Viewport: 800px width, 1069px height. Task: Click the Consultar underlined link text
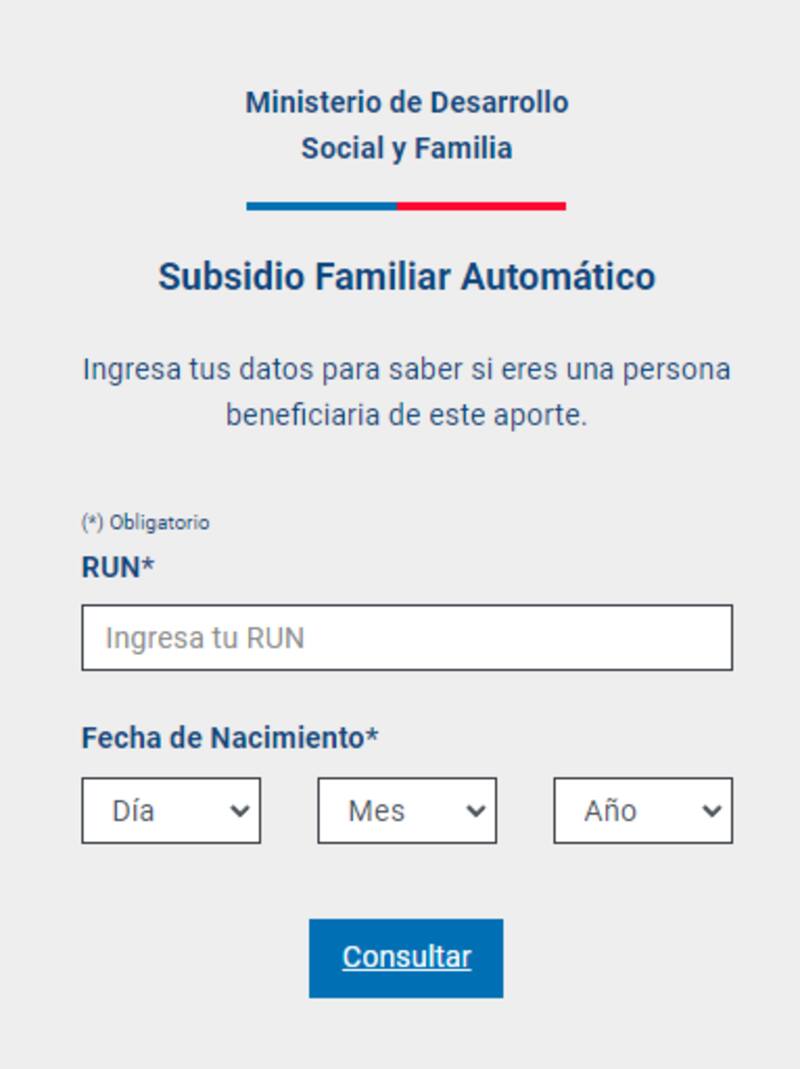pos(406,956)
